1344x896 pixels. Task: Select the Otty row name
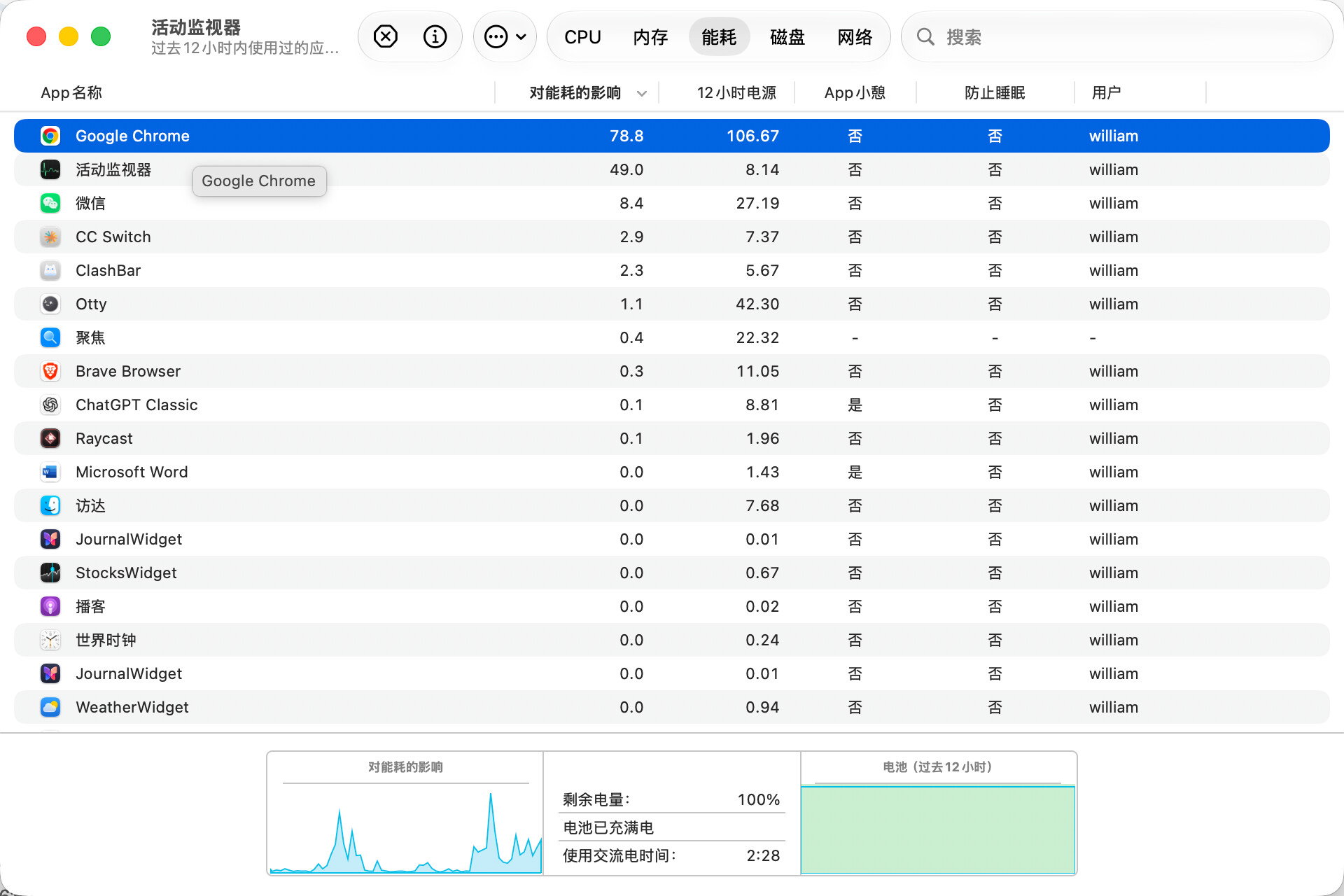[x=91, y=304]
